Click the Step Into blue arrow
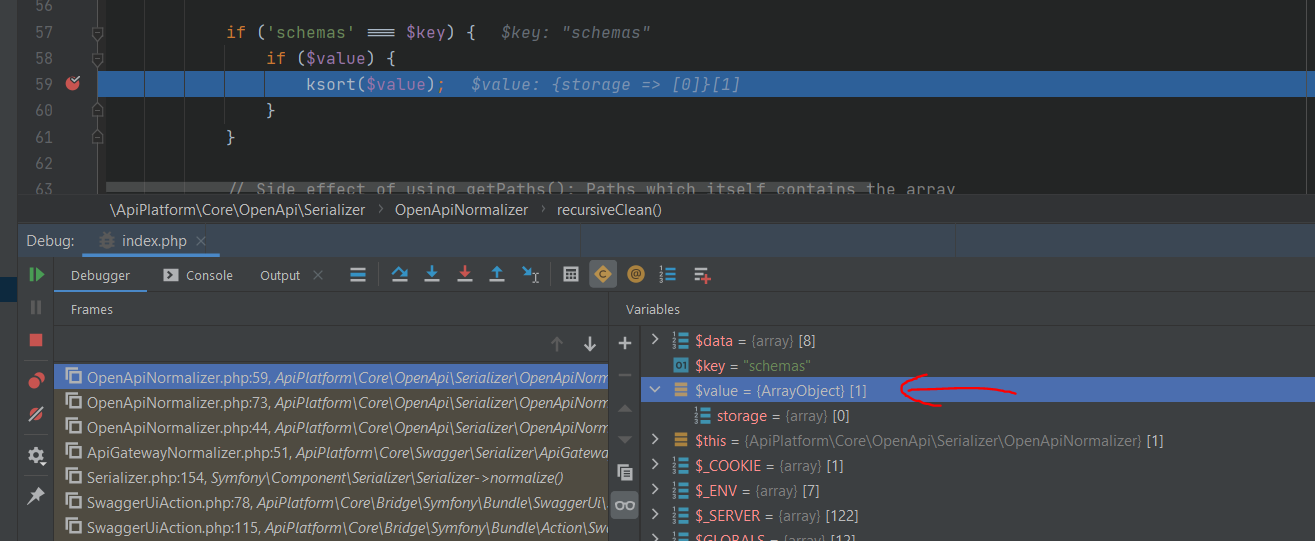This screenshot has height=541, width=1315. (x=432, y=275)
